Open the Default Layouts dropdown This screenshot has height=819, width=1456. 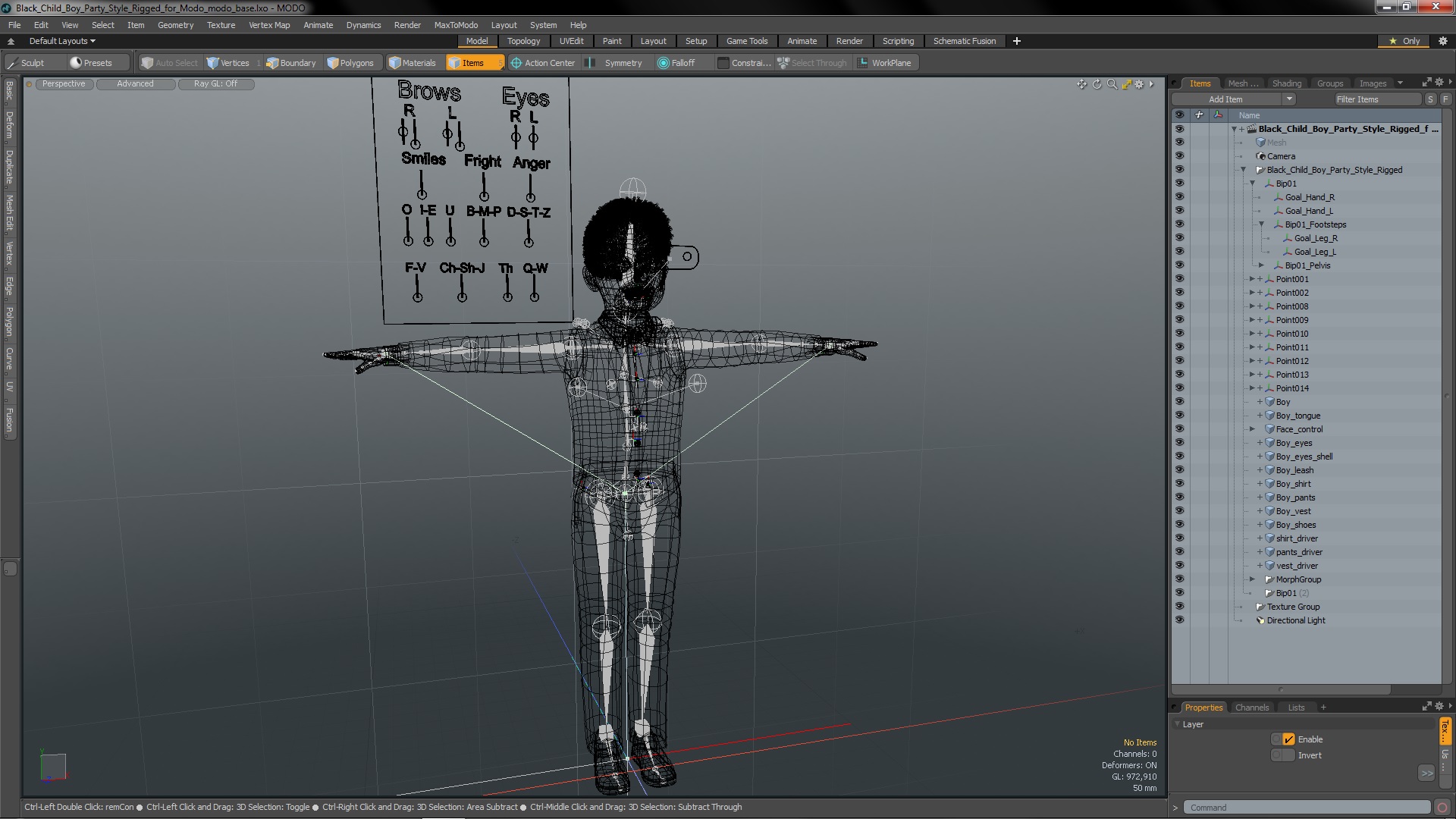click(62, 41)
